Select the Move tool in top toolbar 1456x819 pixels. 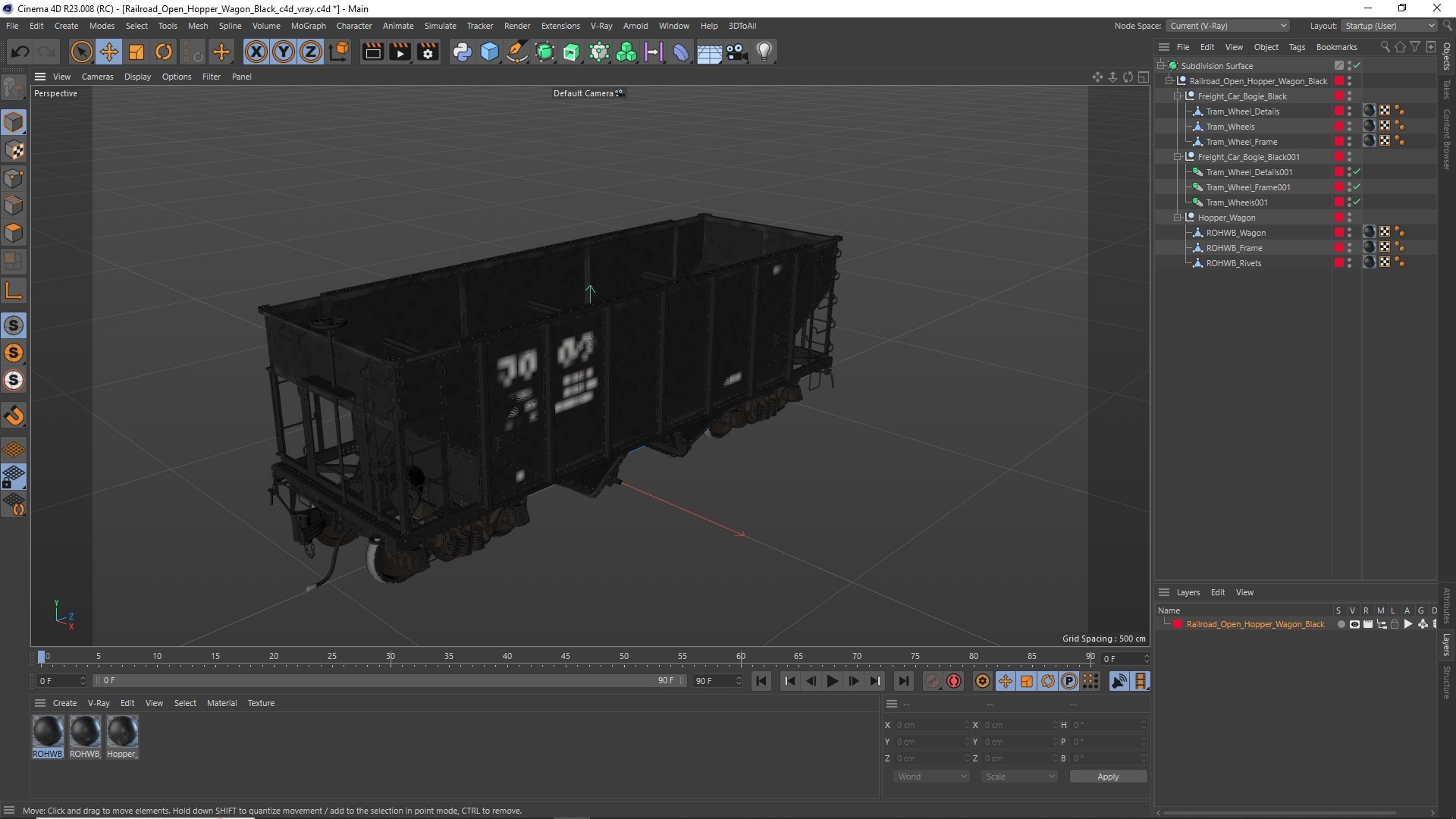[109, 52]
